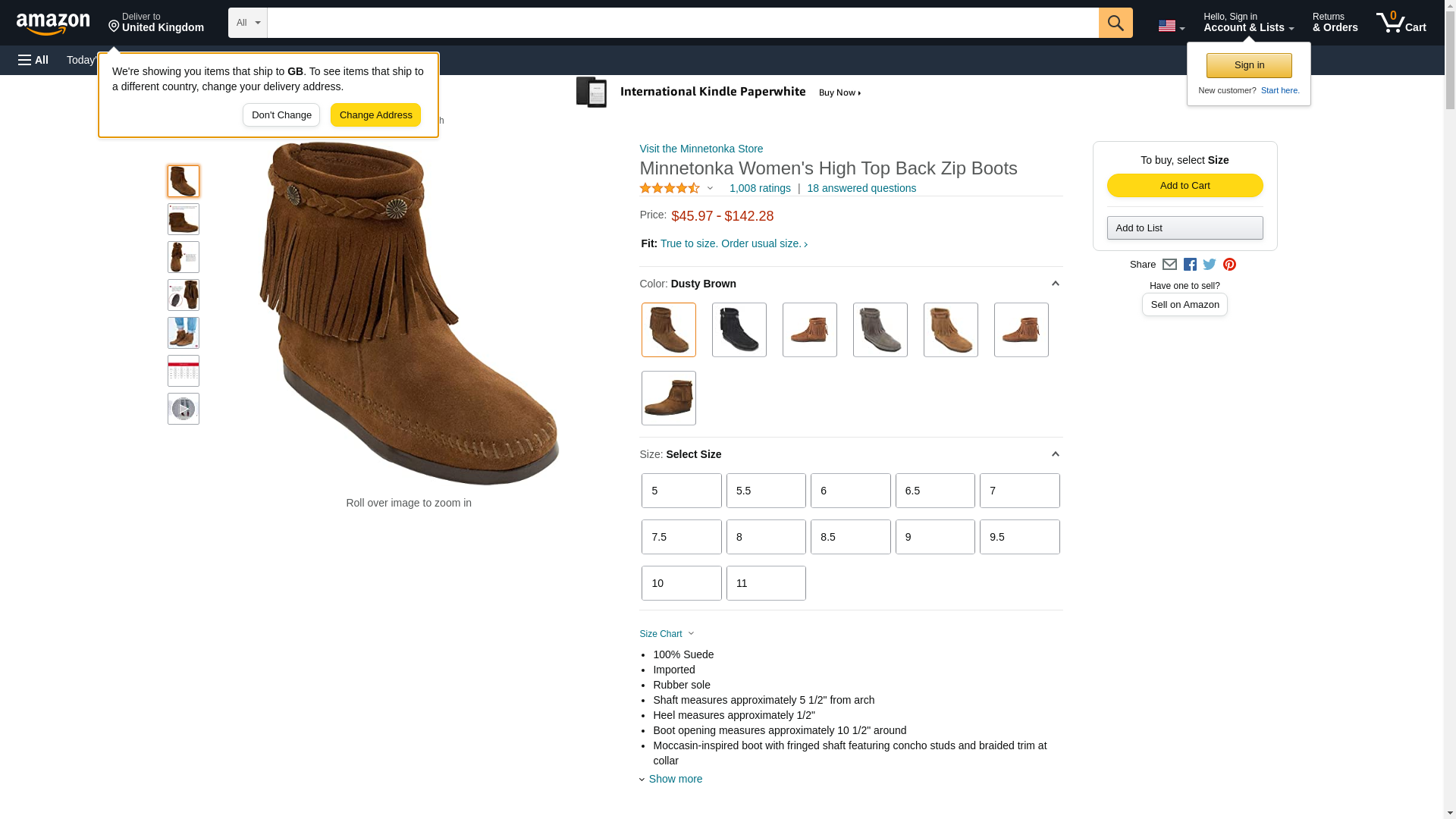1456x819 pixels.
Task: Open the shopping cart icon
Action: point(1401,23)
